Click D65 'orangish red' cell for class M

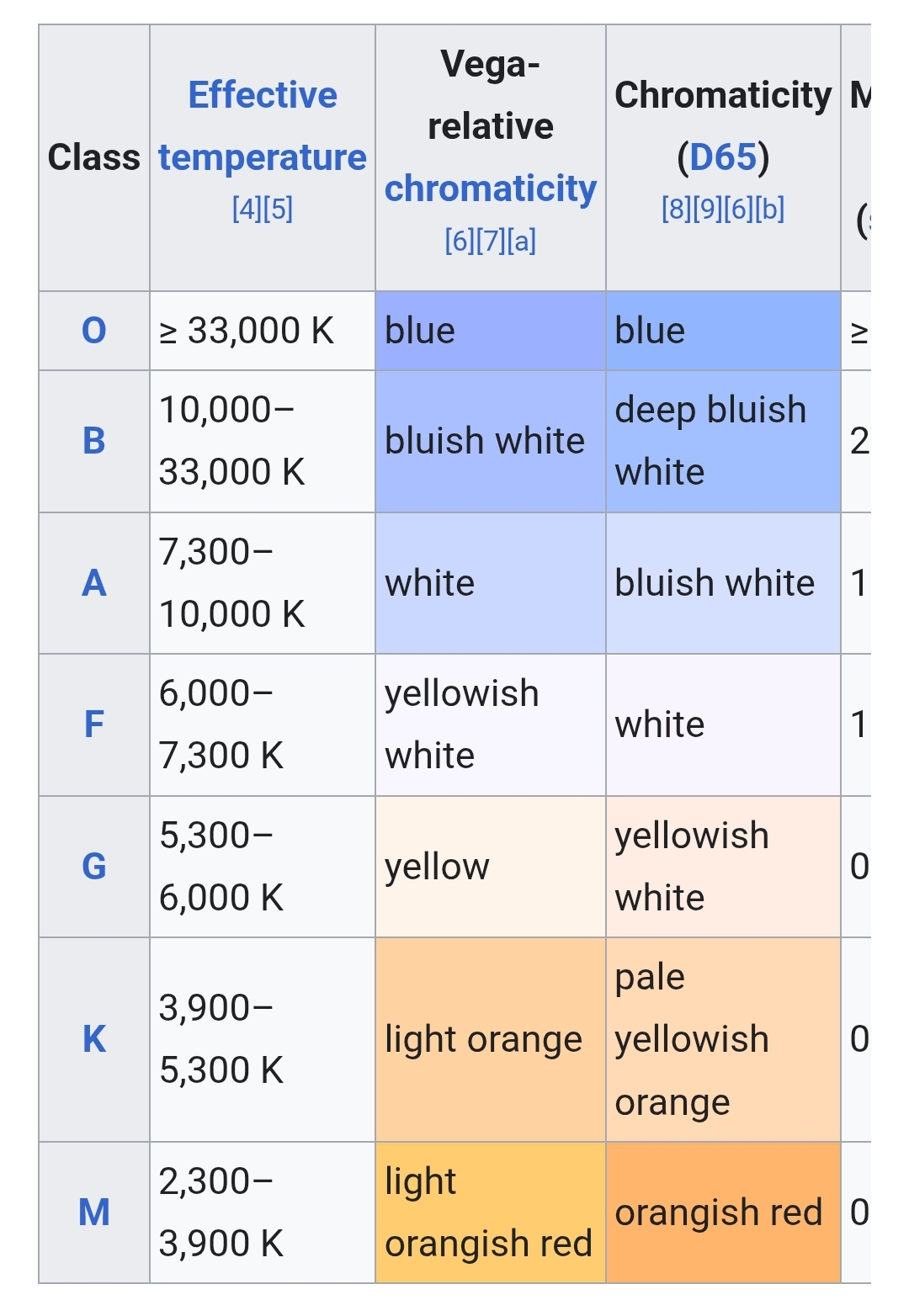pyautogui.click(x=723, y=1213)
